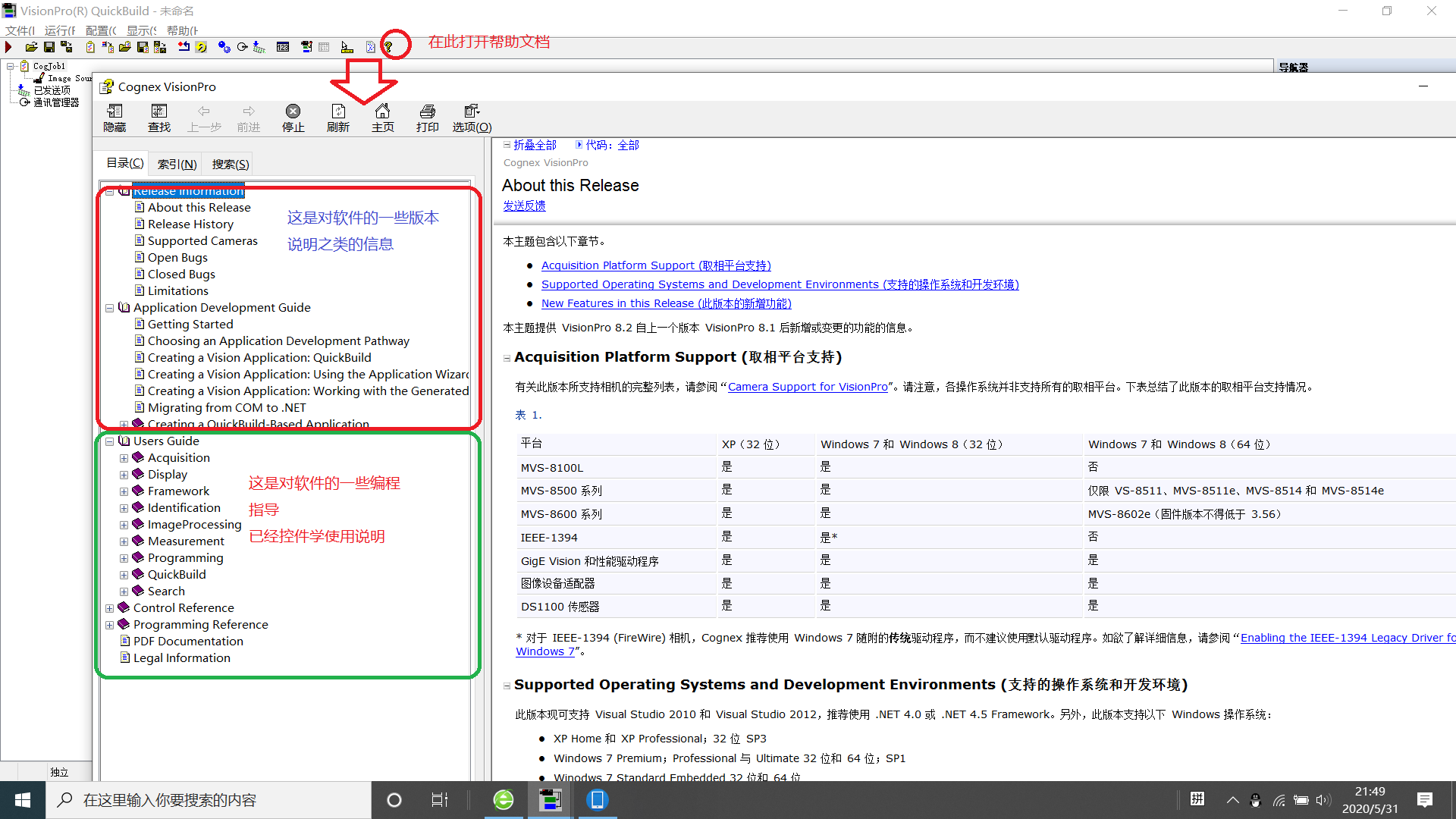Click the blue gears toolbar icon
This screenshot has width=1456, height=819.
224,47
